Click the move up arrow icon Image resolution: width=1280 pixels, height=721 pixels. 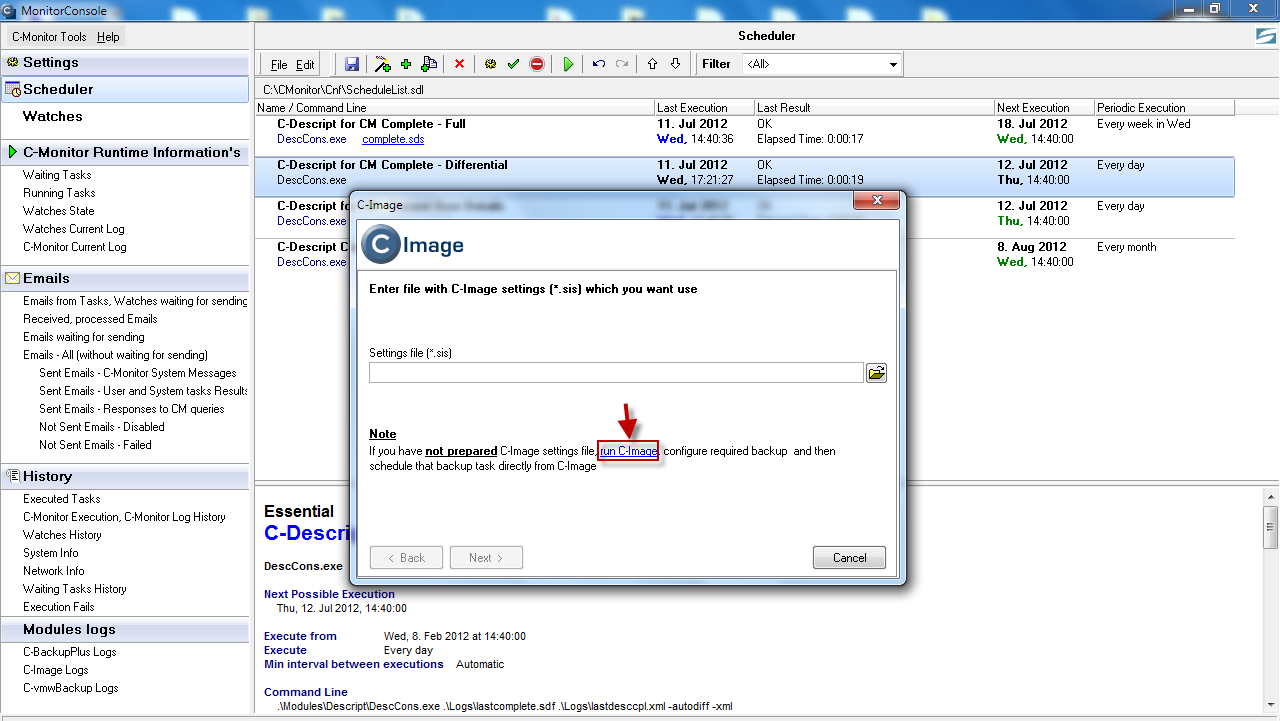[x=652, y=64]
